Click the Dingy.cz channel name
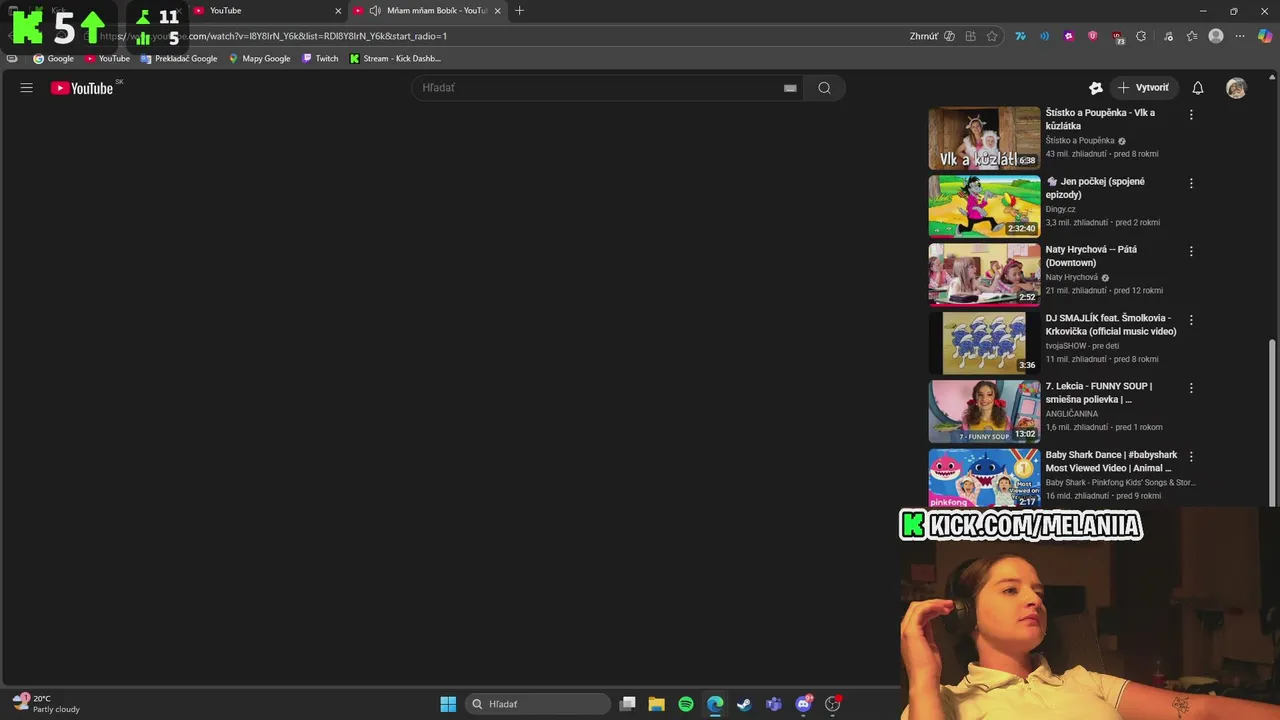Viewport: 1280px width, 720px height. tap(1061, 209)
